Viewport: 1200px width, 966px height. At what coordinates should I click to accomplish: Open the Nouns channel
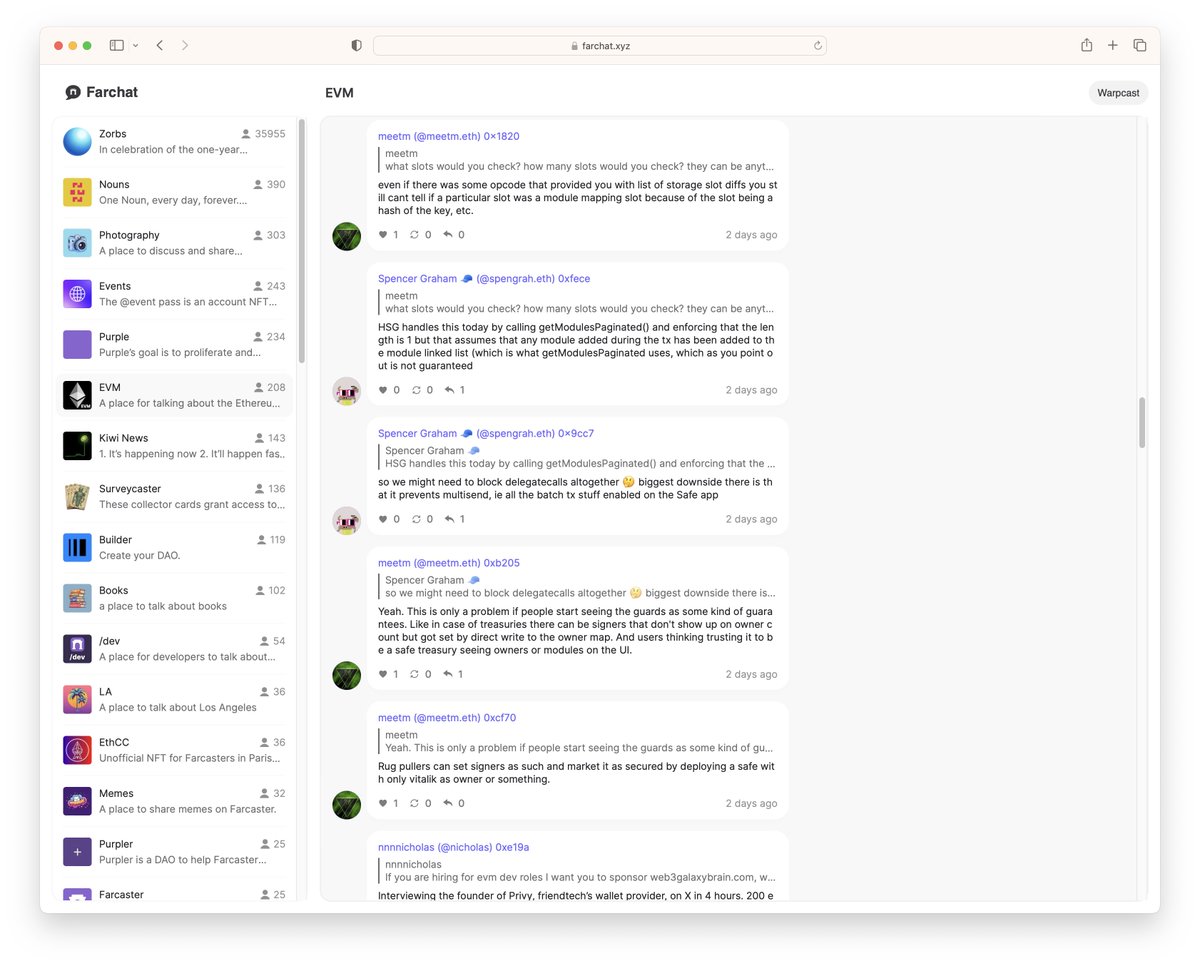(x=174, y=192)
